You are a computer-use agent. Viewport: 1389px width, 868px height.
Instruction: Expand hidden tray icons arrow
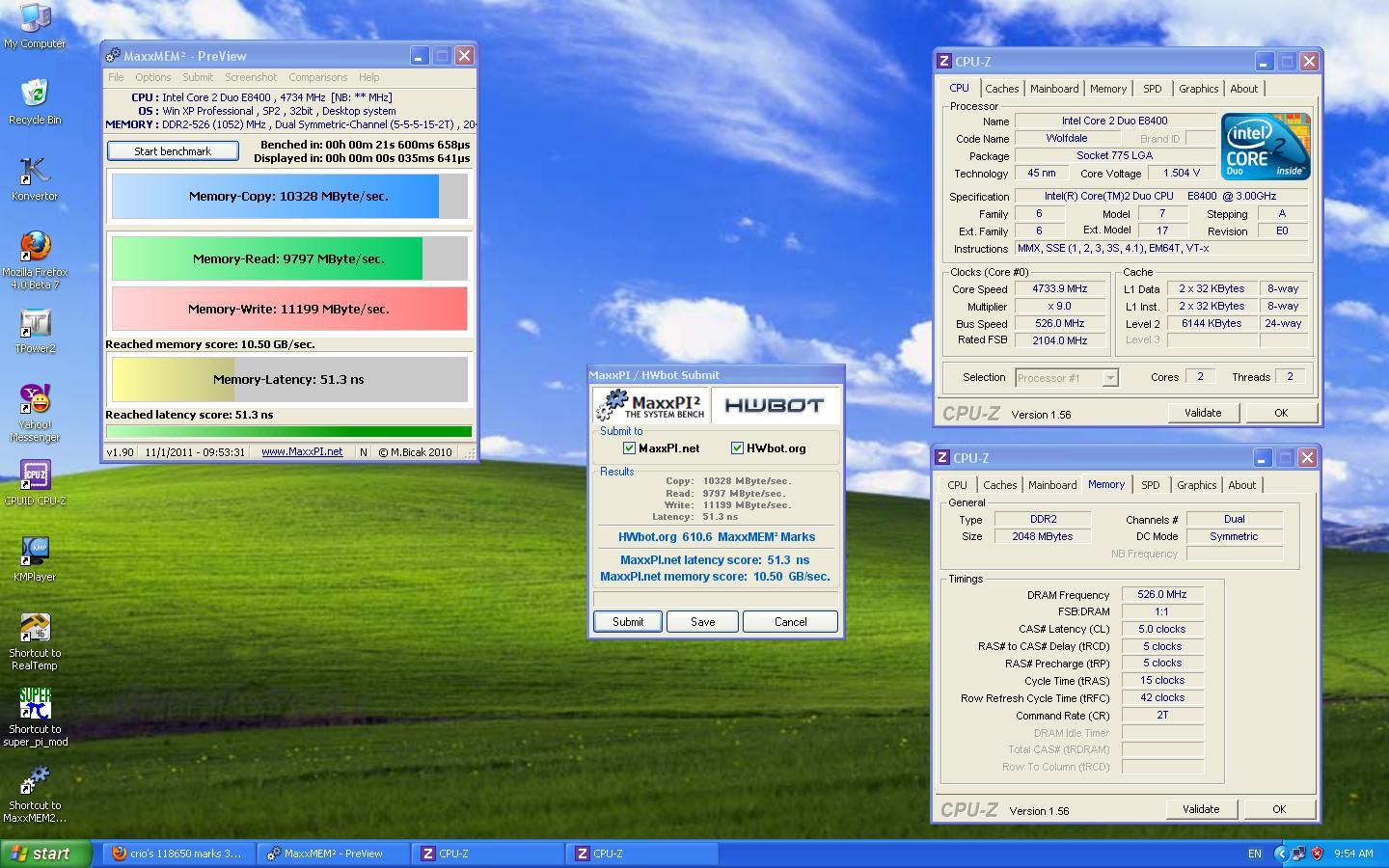pyautogui.click(x=1281, y=854)
